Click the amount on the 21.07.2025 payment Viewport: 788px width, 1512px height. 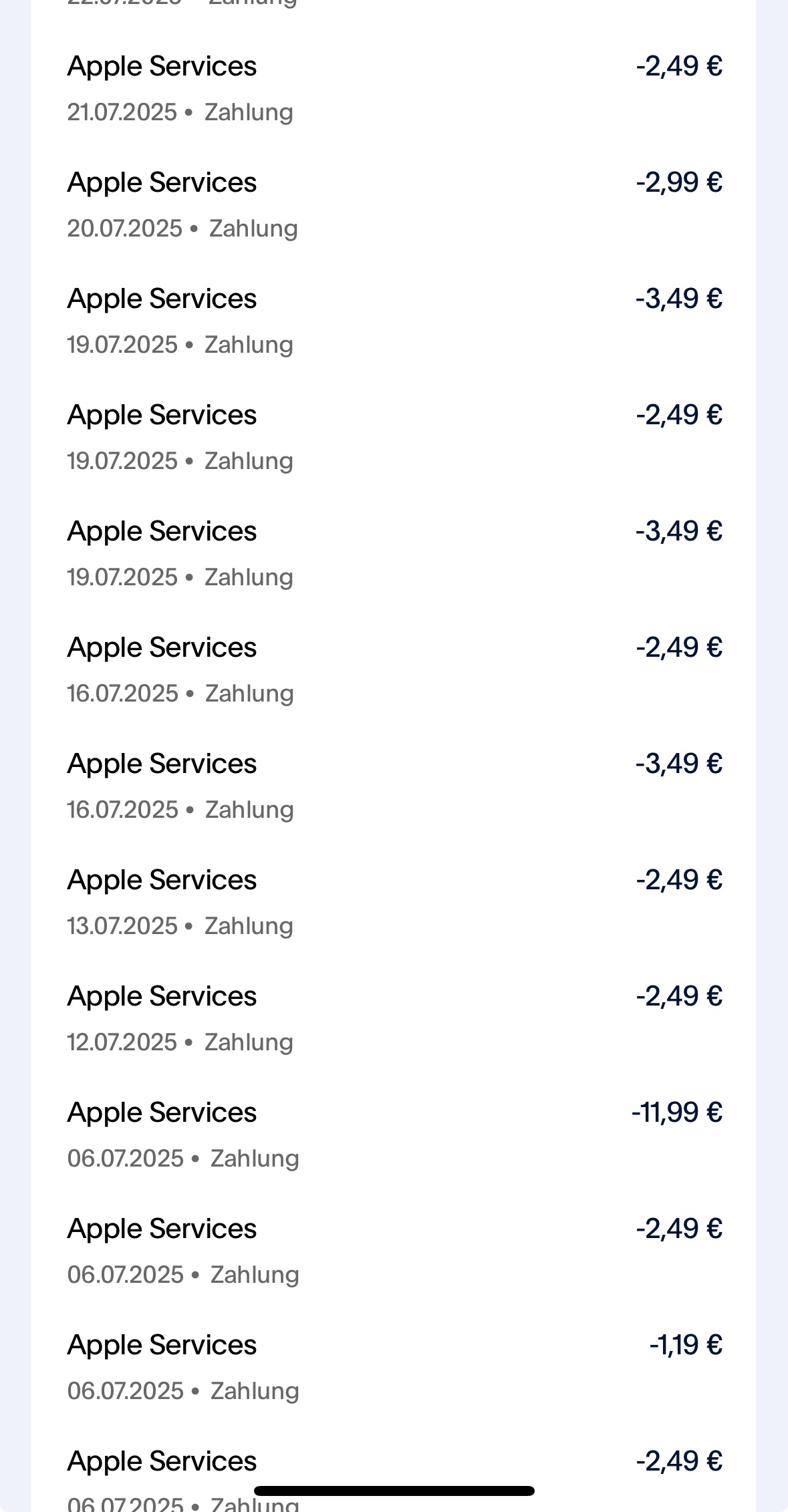click(x=678, y=66)
